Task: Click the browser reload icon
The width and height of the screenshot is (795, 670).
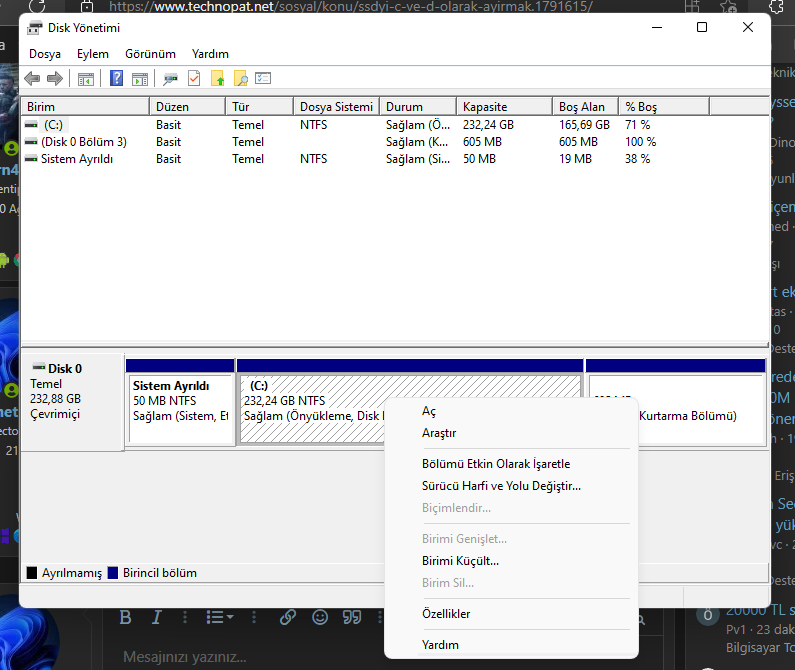Action: tap(37, 6)
